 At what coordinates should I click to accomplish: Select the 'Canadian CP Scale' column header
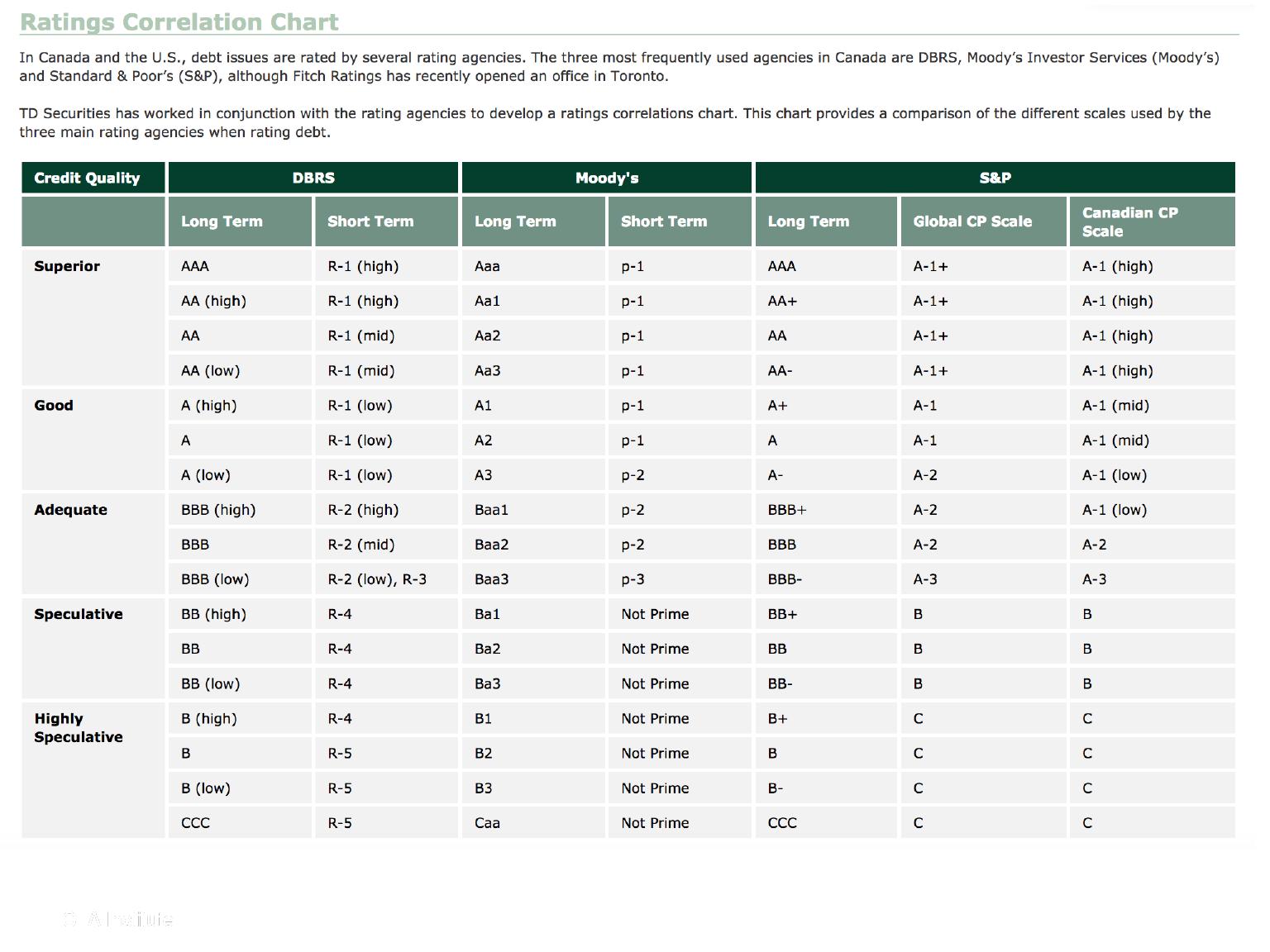pos(1153,221)
